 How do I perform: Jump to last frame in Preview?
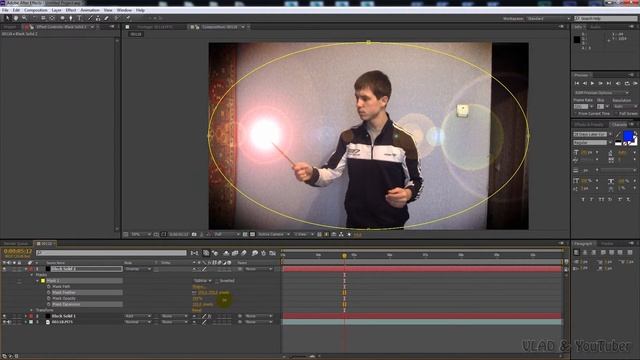tap(609, 83)
